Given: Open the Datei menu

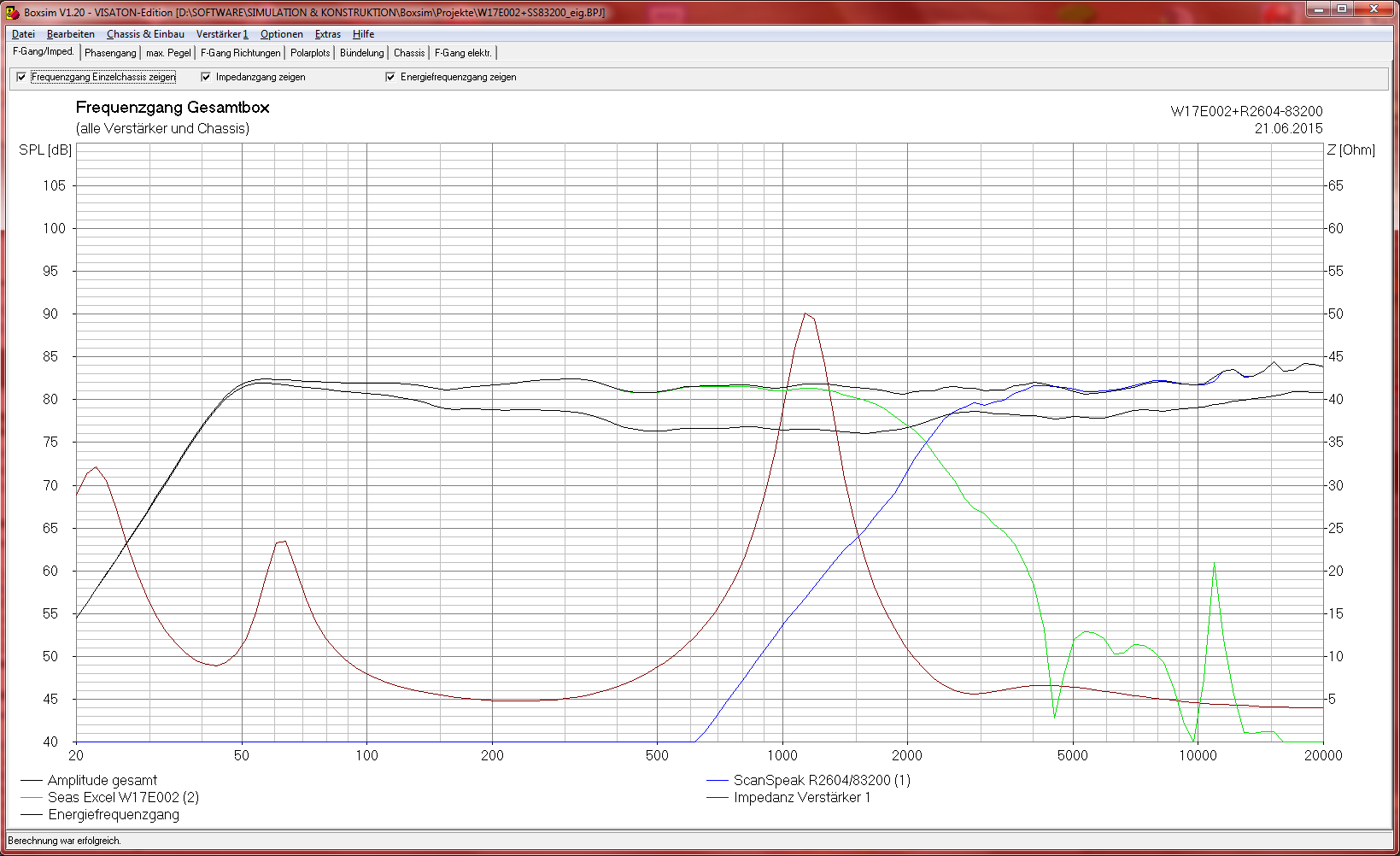Looking at the screenshot, I should pyautogui.click(x=23, y=34).
